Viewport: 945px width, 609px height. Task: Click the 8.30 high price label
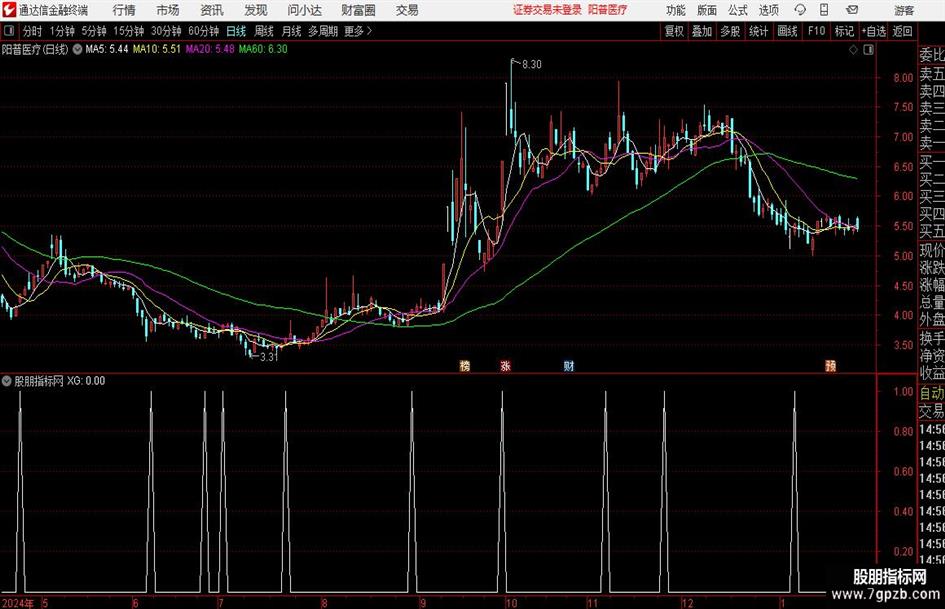click(532, 65)
